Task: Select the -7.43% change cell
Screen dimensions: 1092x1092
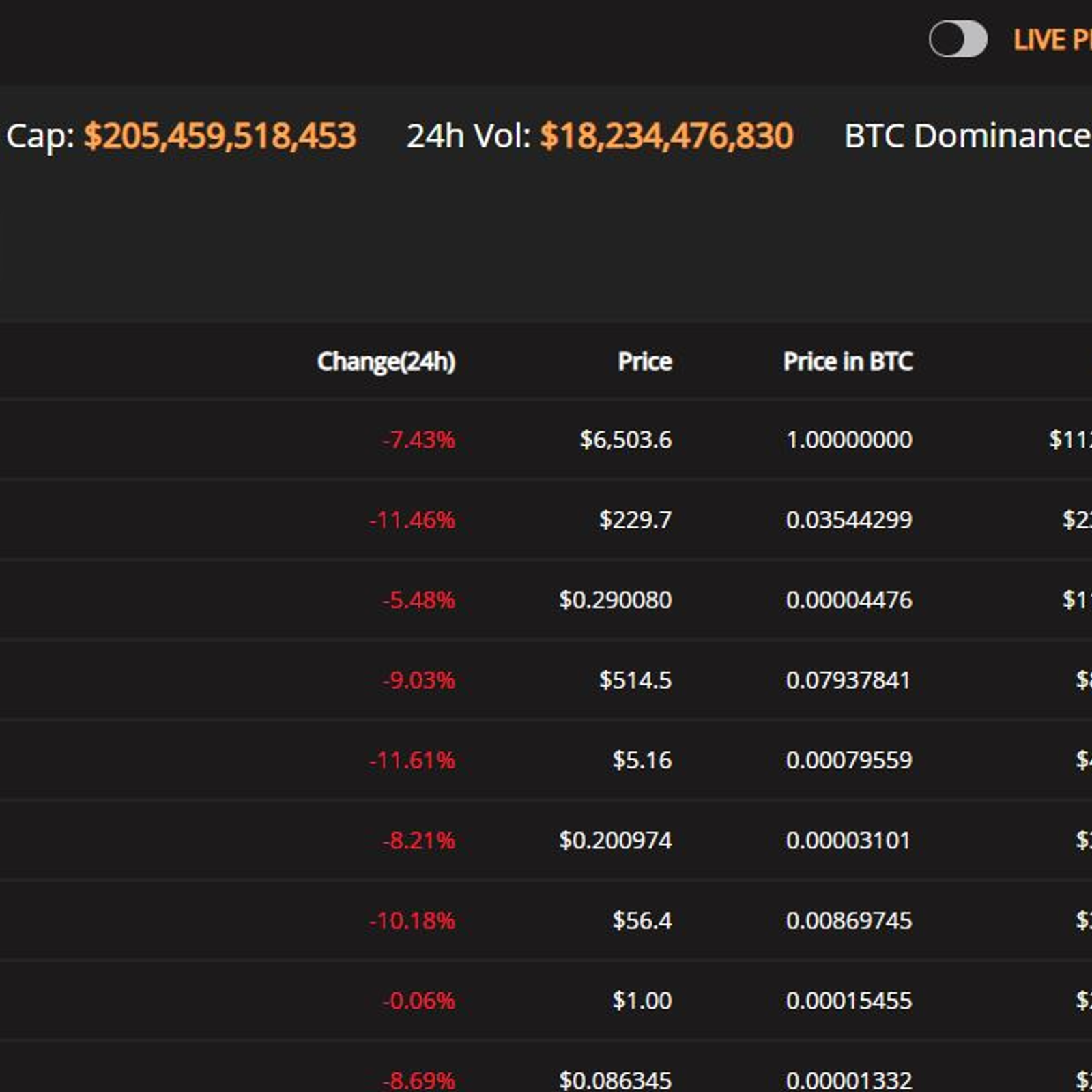Action: point(418,440)
